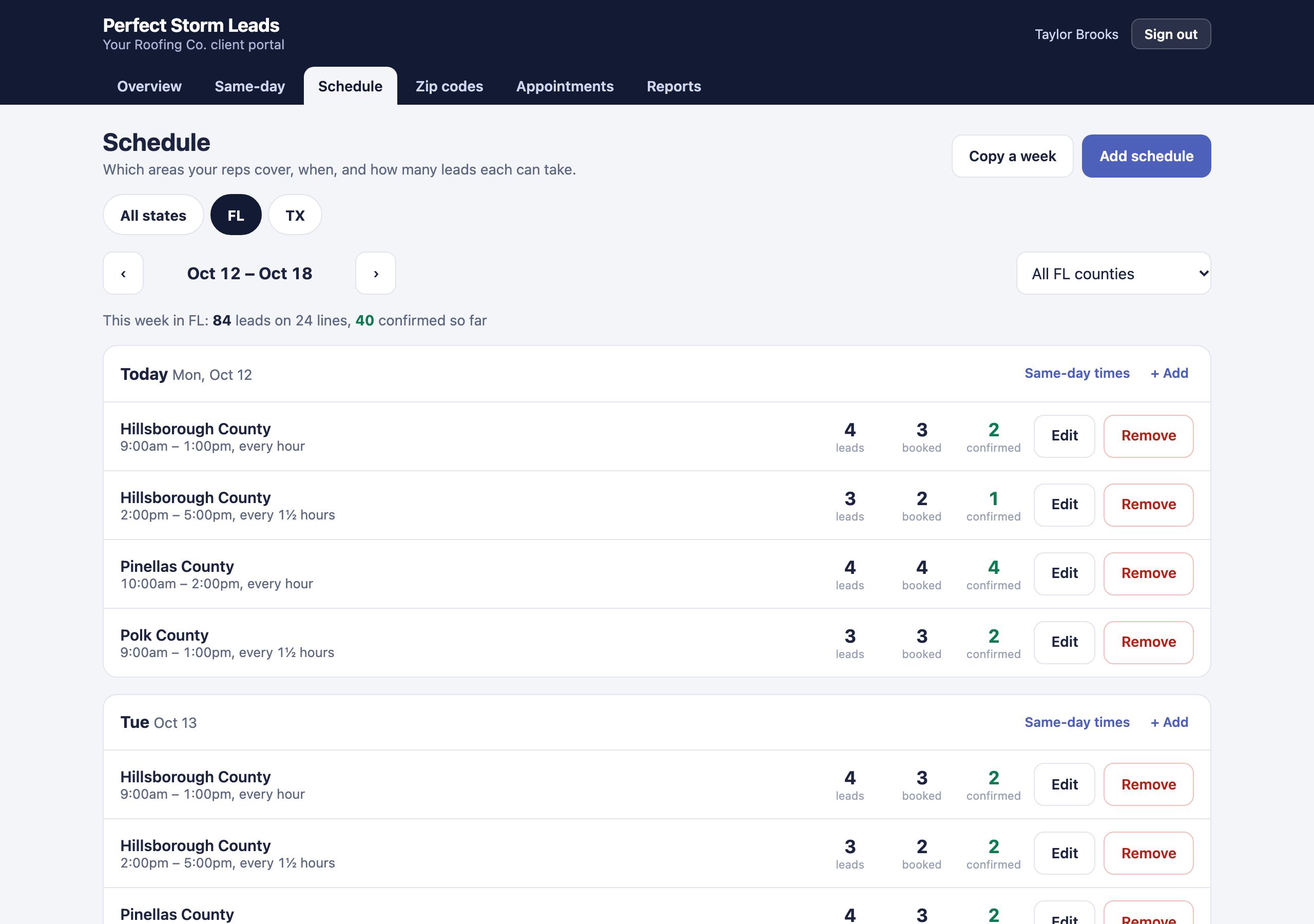Image resolution: width=1314 pixels, height=924 pixels.
Task: Remove Tuesday's Hillsborough 9:00am schedule
Action: 1148,784
